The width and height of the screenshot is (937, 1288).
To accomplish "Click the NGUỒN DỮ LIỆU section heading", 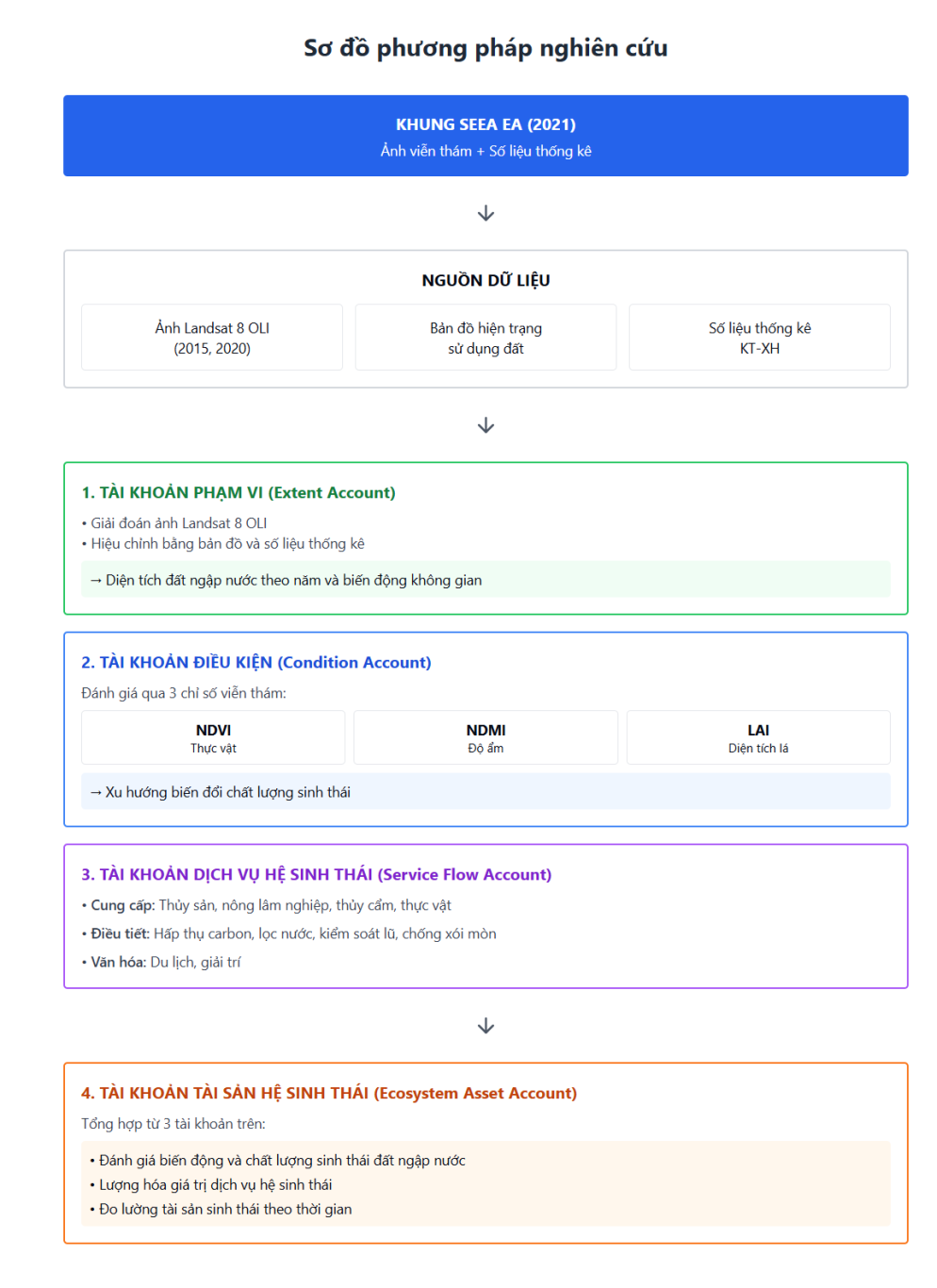I will pyautogui.click(x=485, y=281).
